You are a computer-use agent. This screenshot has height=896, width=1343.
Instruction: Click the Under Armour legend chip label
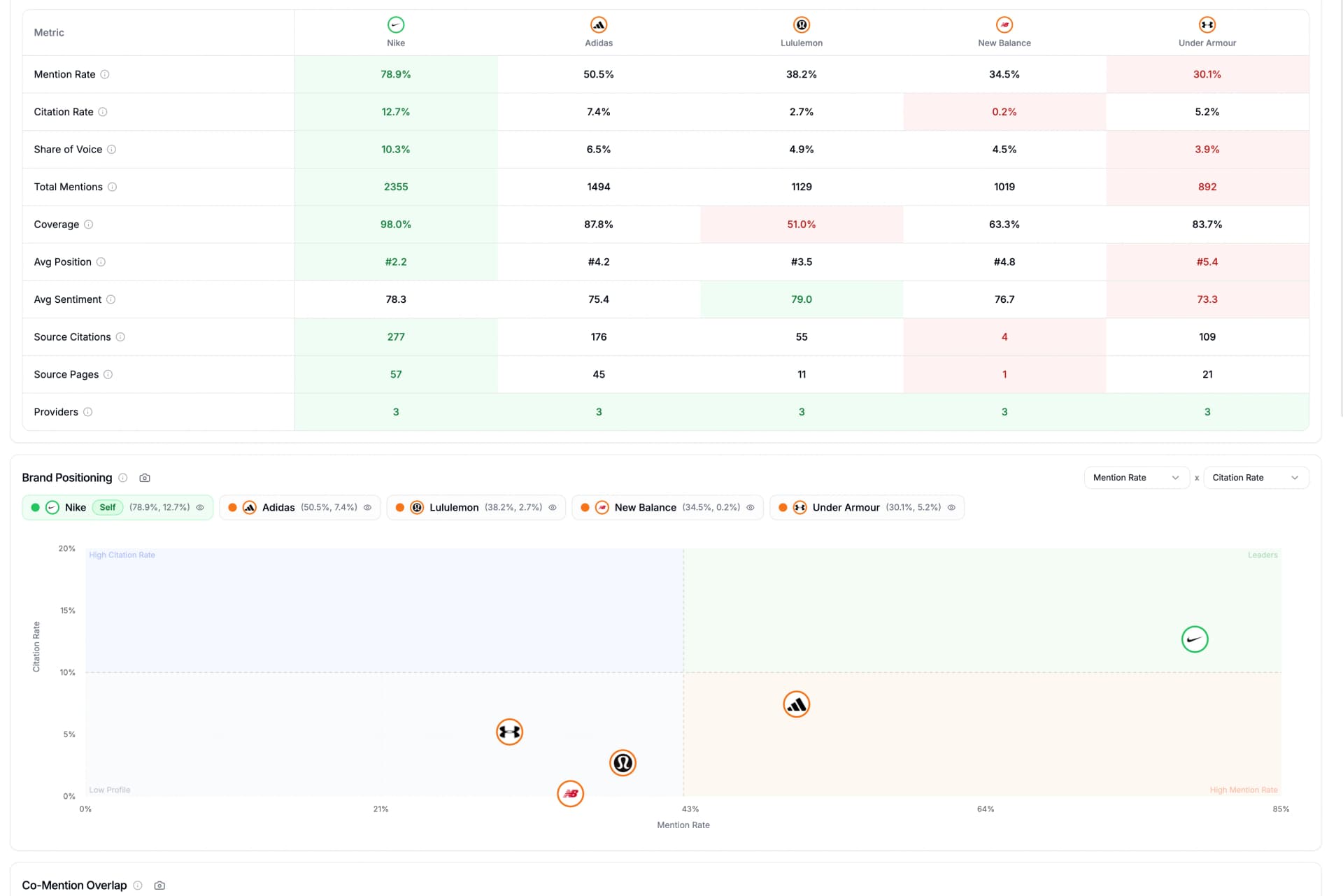point(846,508)
